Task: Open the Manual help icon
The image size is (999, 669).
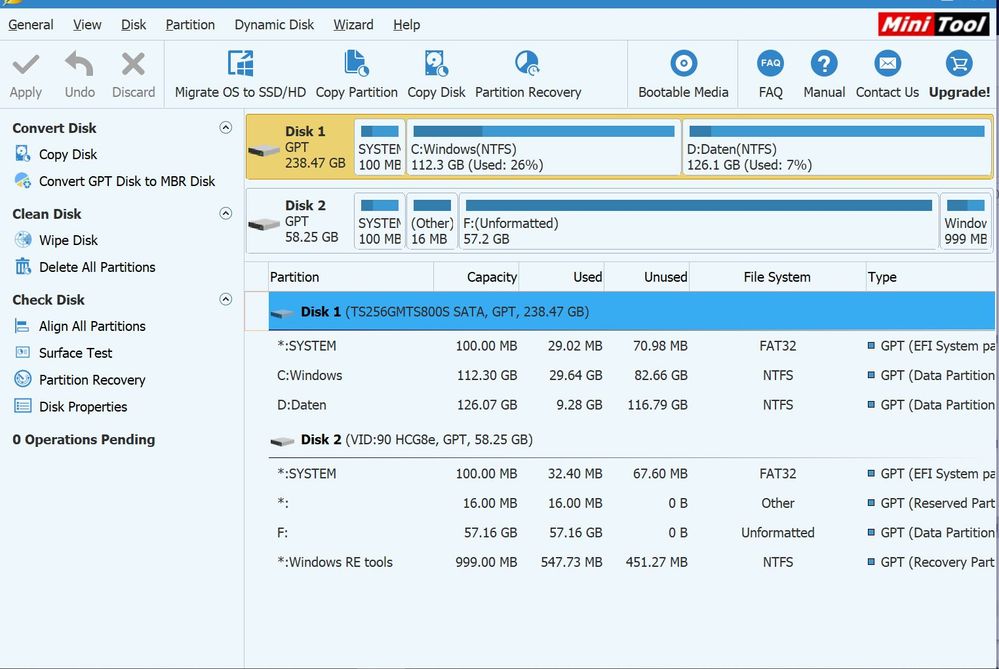Action: pyautogui.click(x=824, y=66)
